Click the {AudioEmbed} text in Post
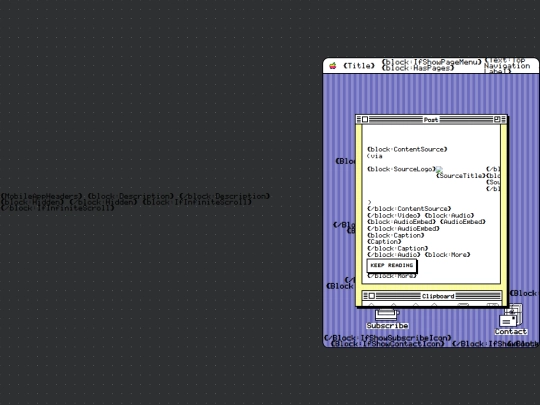Viewport: 540px width, 405px height. [463, 221]
